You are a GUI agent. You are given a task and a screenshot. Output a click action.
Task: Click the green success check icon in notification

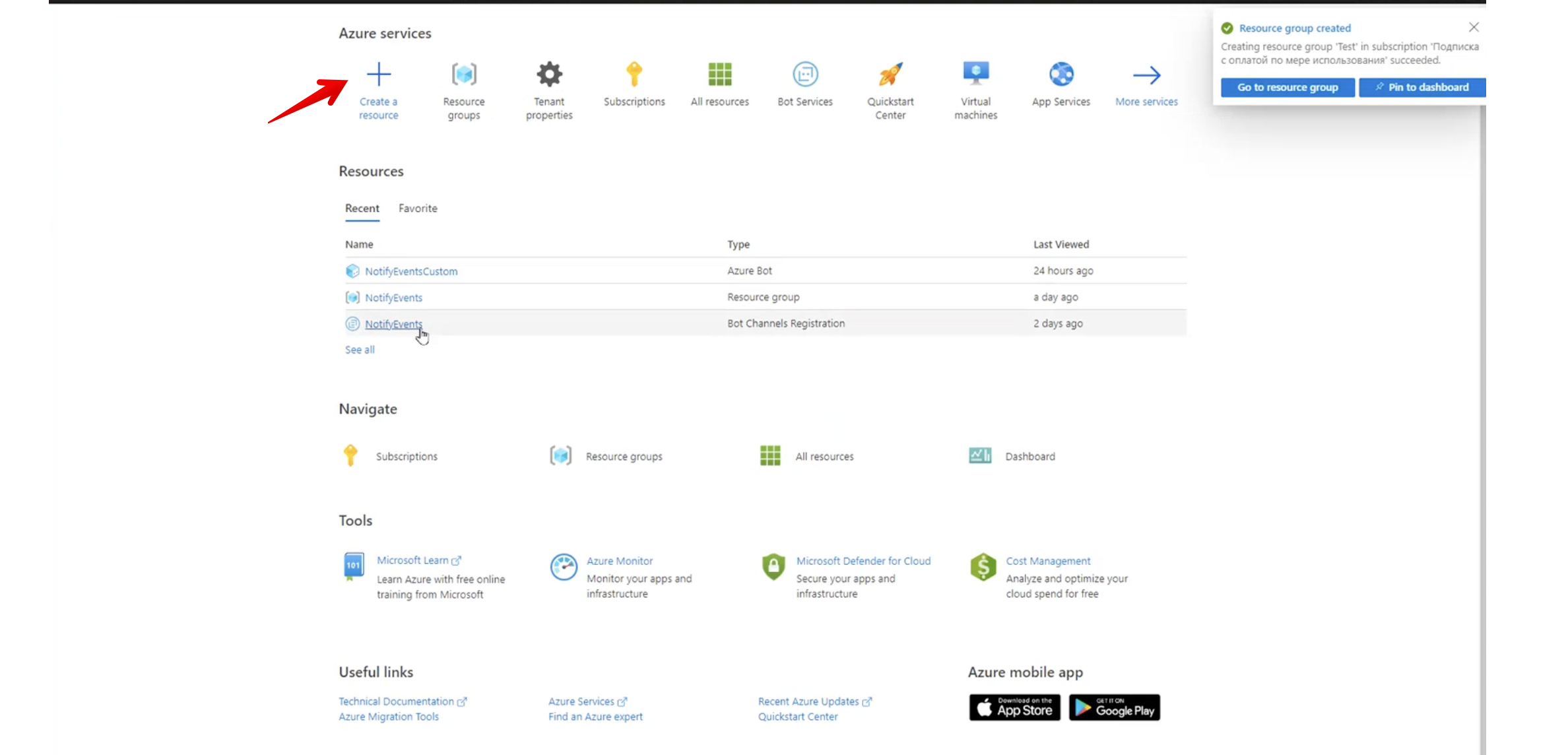(x=1227, y=28)
